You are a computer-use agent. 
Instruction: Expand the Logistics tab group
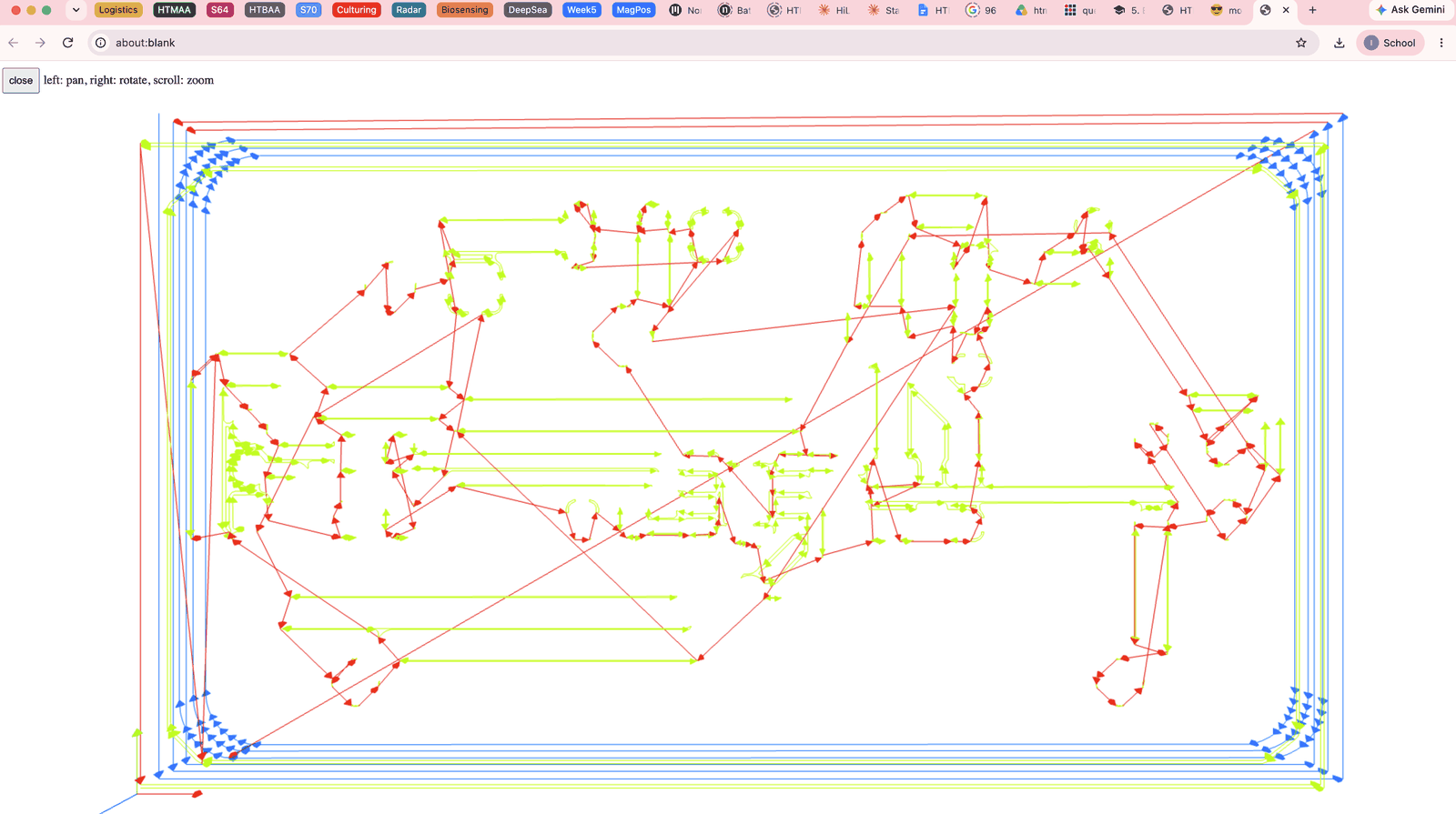(118, 10)
